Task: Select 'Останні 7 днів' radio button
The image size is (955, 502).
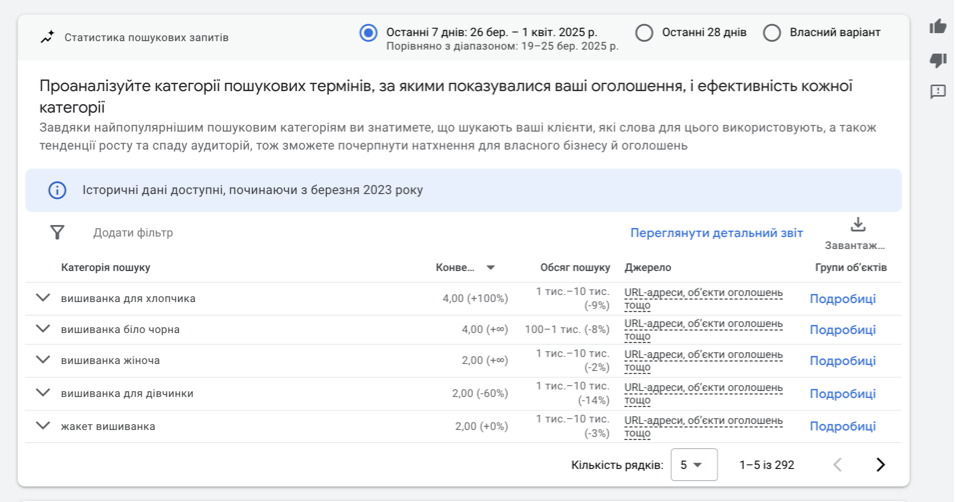Action: point(368,33)
